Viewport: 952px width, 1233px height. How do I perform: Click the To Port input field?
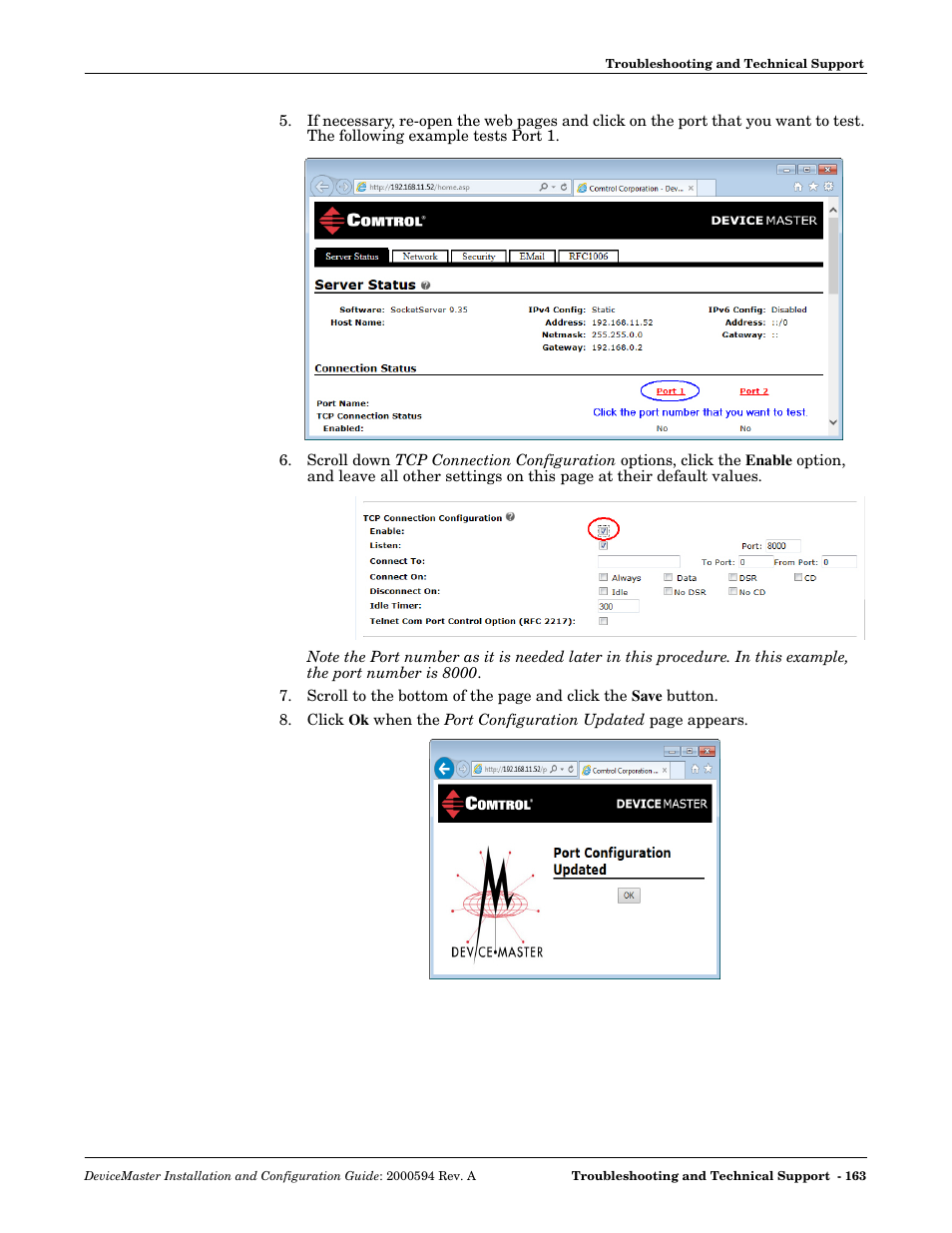[755, 562]
